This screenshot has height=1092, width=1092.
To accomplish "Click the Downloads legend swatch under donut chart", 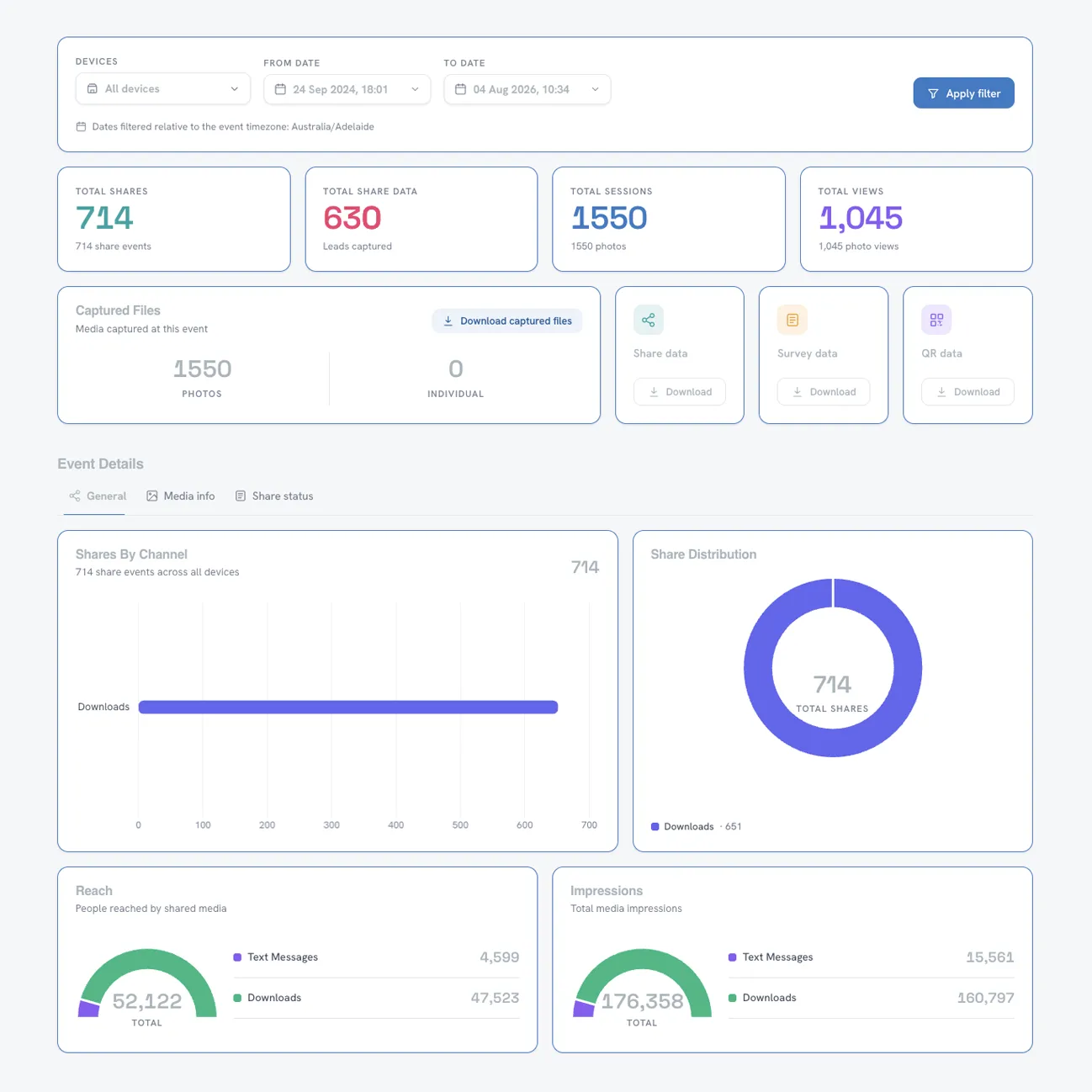I will 655,827.
